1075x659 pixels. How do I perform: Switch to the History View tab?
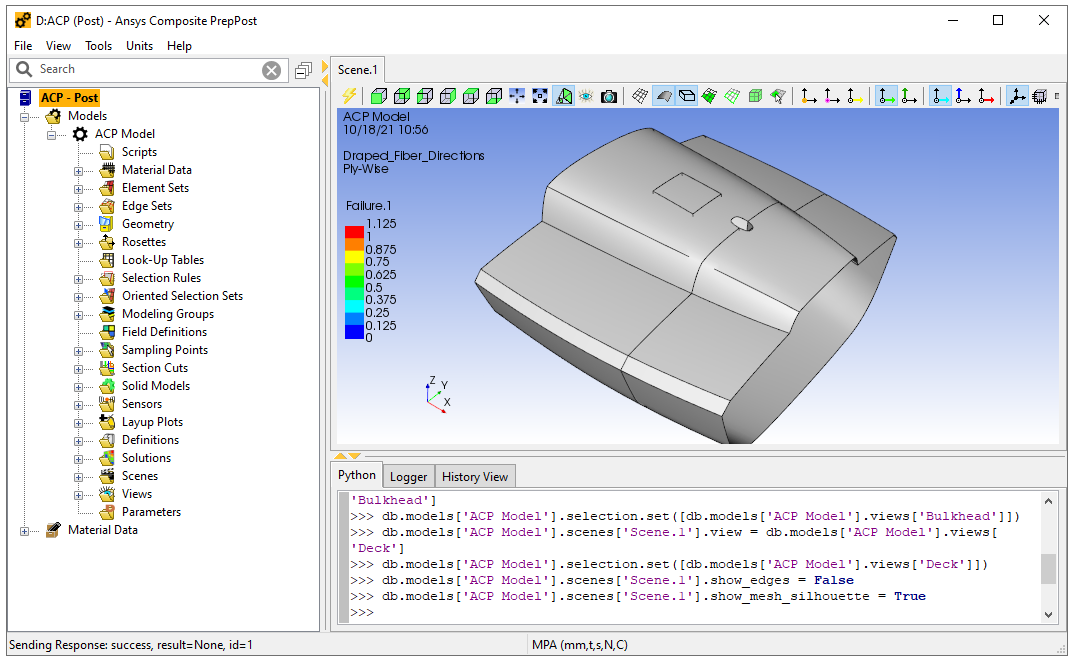pos(474,477)
